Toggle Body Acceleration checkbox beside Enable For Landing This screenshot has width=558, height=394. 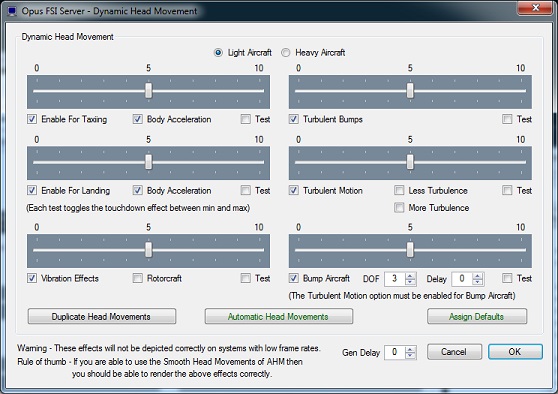pos(138,190)
